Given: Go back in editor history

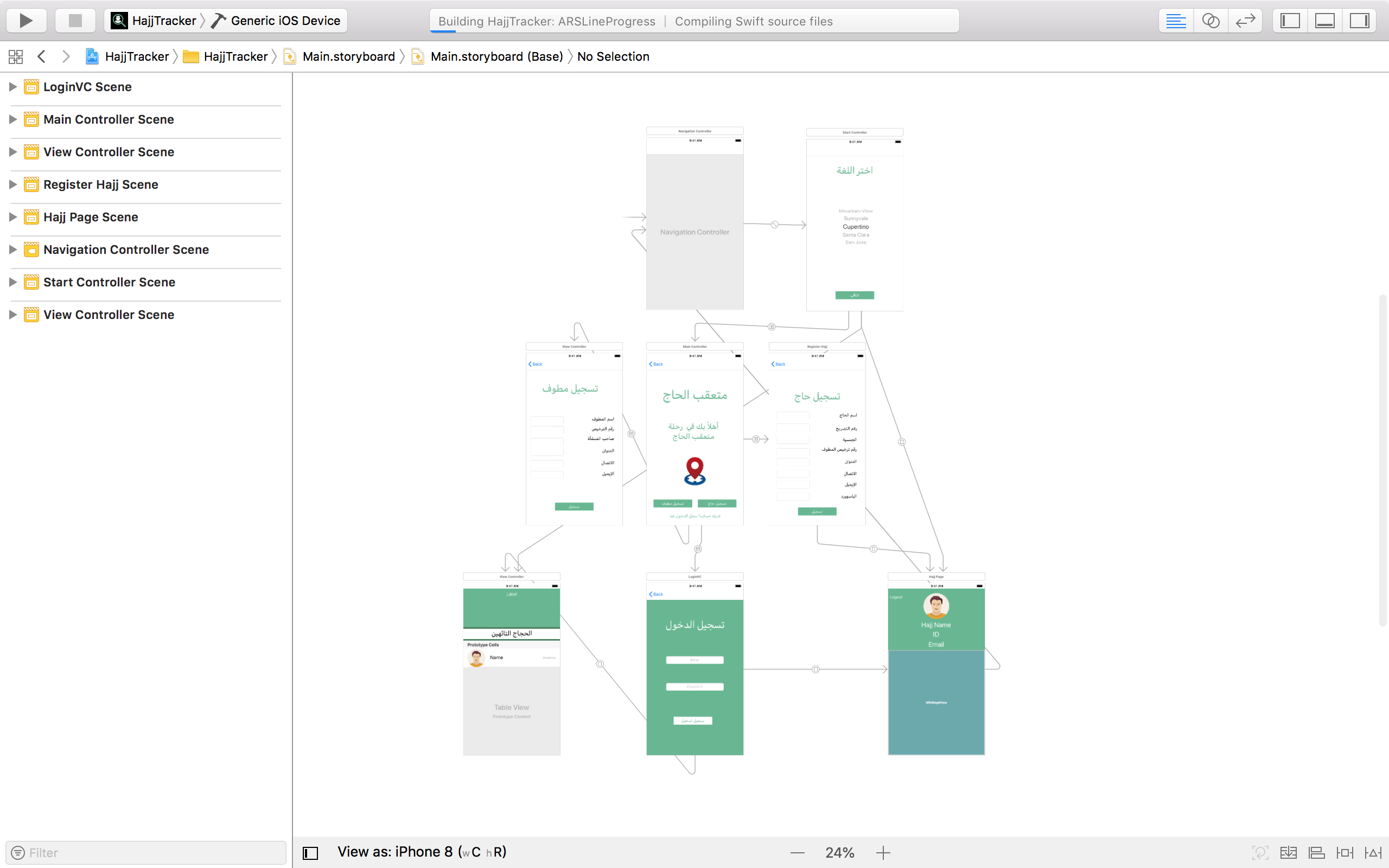Looking at the screenshot, I should (x=41, y=56).
